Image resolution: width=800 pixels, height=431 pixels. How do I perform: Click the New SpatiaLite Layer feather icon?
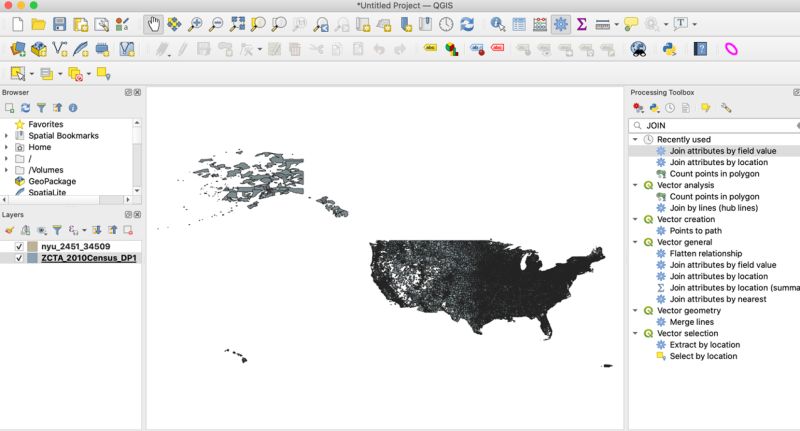81,49
